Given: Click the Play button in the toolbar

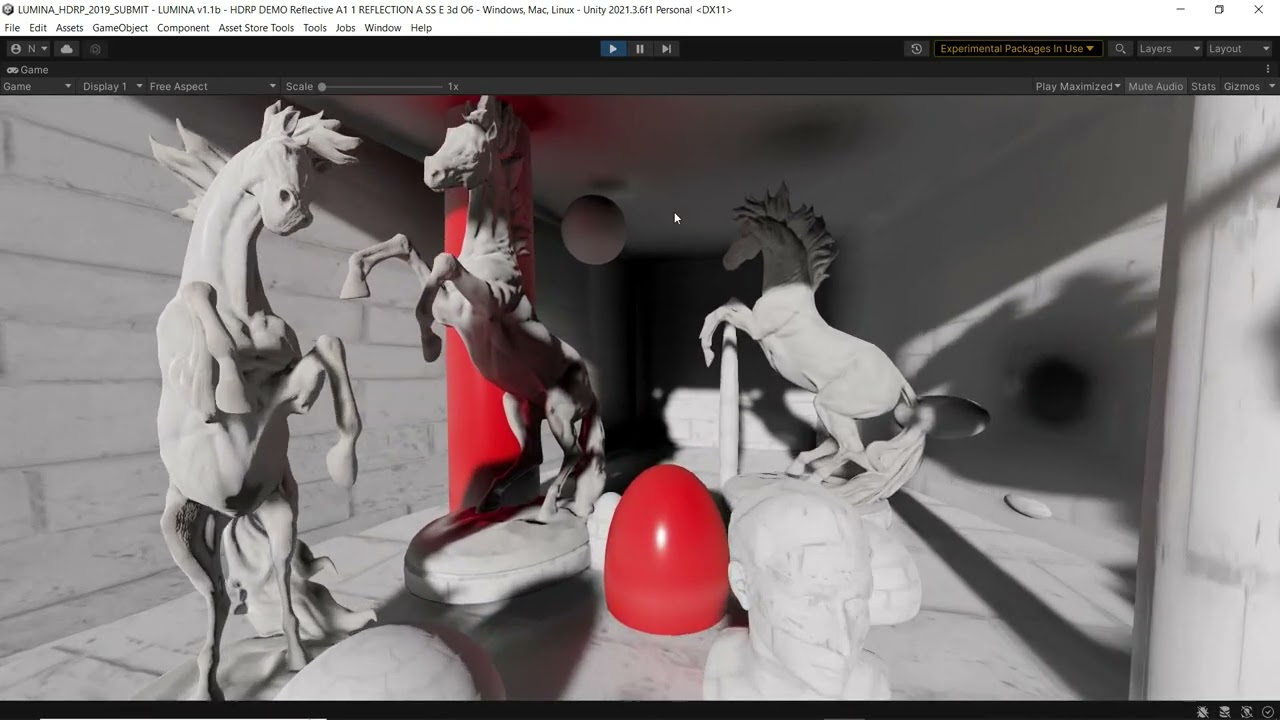Looking at the screenshot, I should 612,49.
